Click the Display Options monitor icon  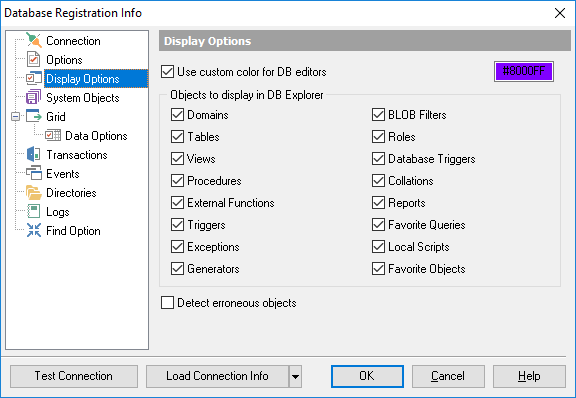coord(34,78)
